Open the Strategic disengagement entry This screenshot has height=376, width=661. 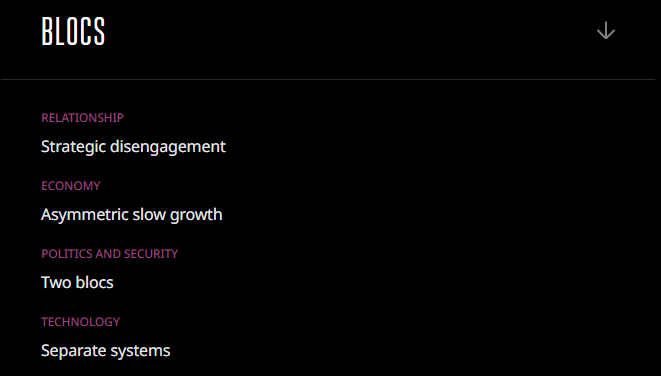[x=133, y=147]
